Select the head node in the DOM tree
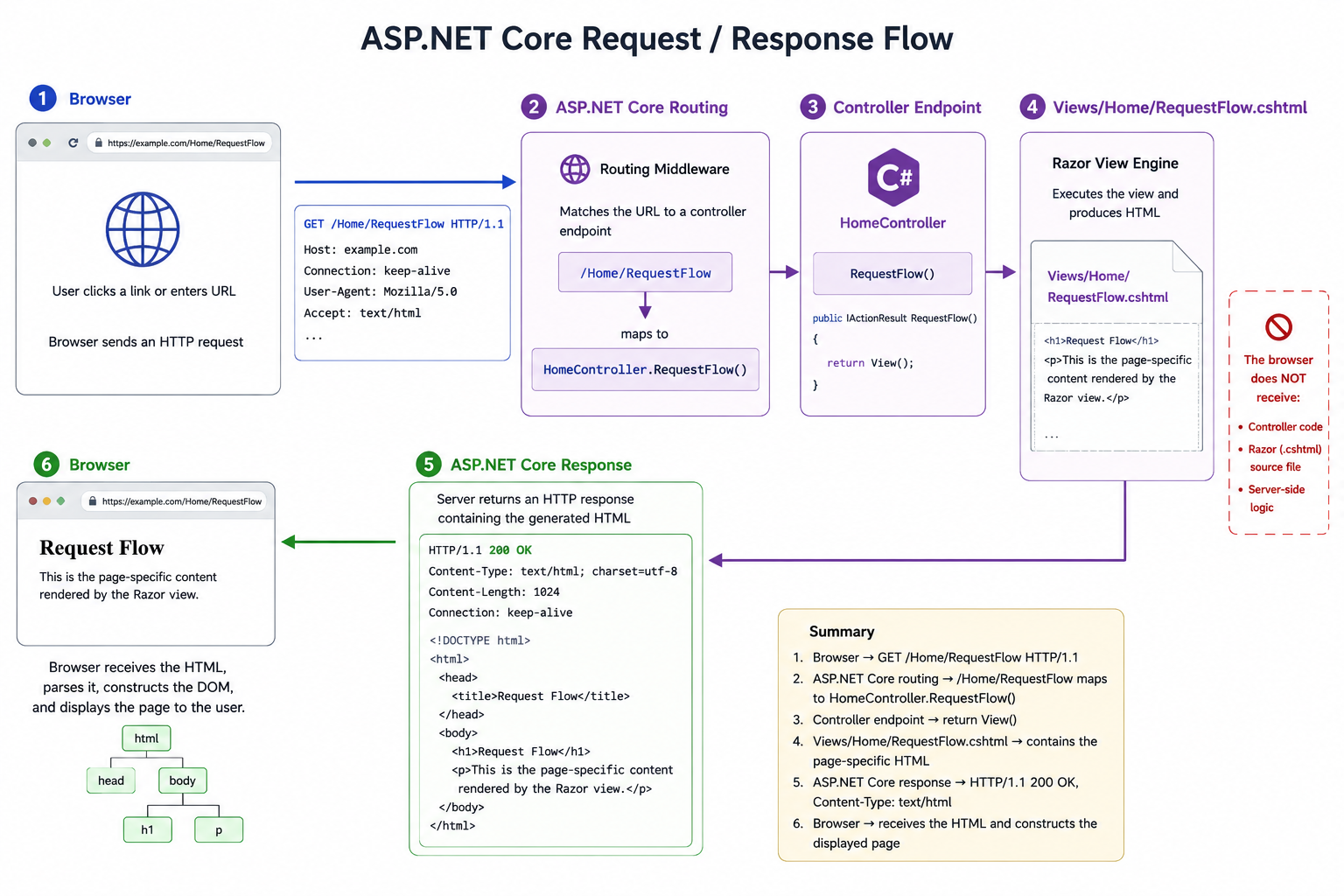Screen dimensions: 1344x896 (111, 780)
